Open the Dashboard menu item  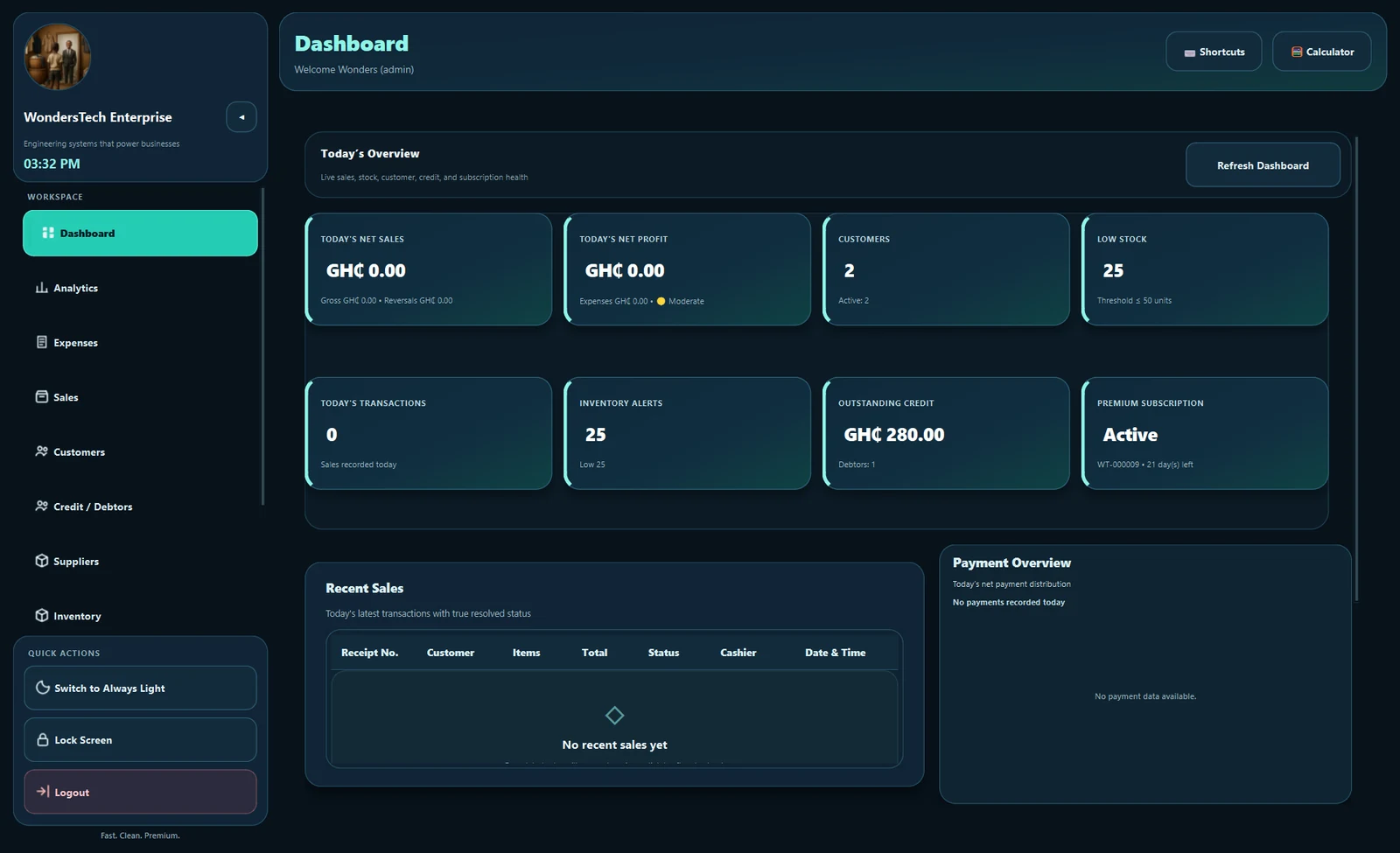140,233
